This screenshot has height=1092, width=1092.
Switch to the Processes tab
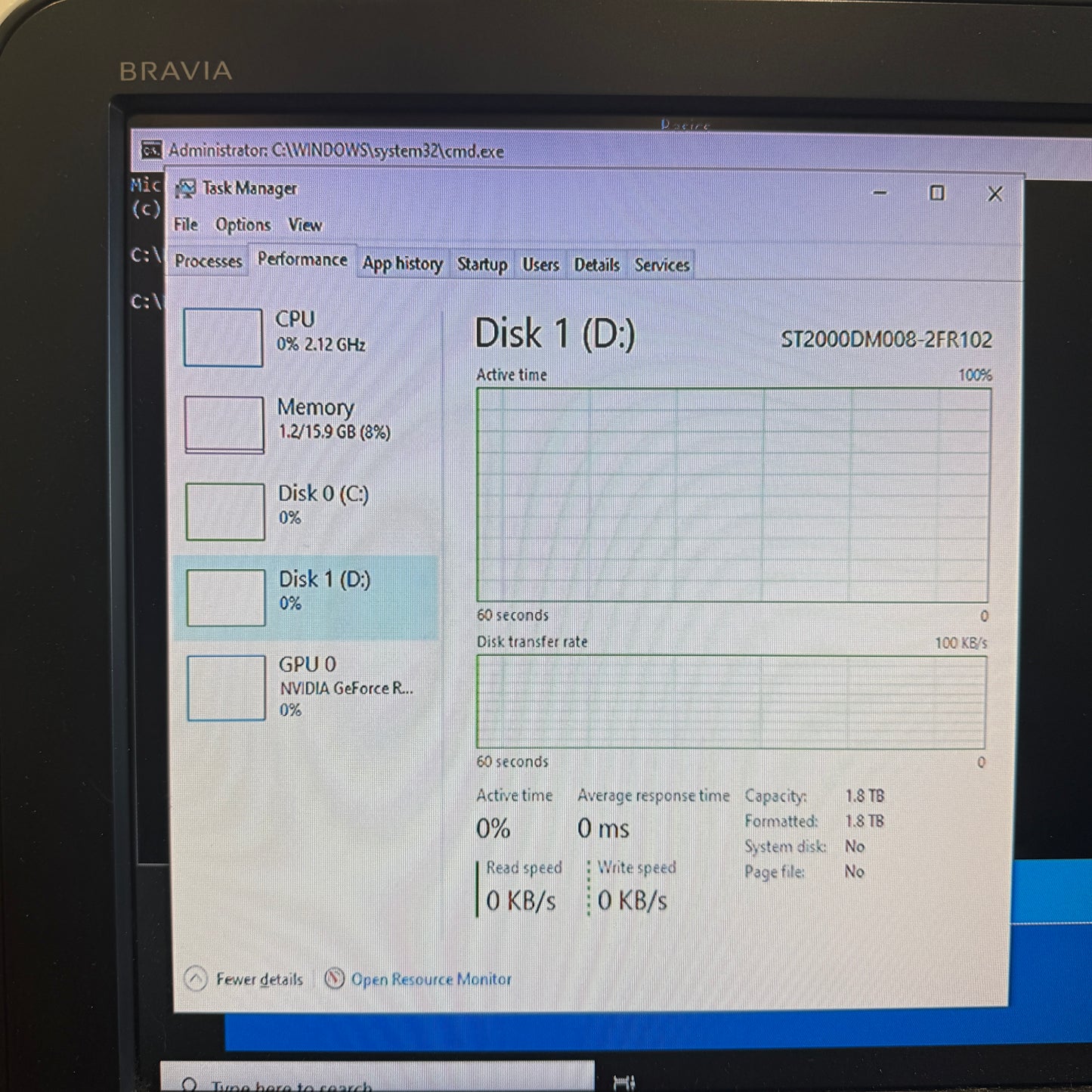tap(208, 261)
